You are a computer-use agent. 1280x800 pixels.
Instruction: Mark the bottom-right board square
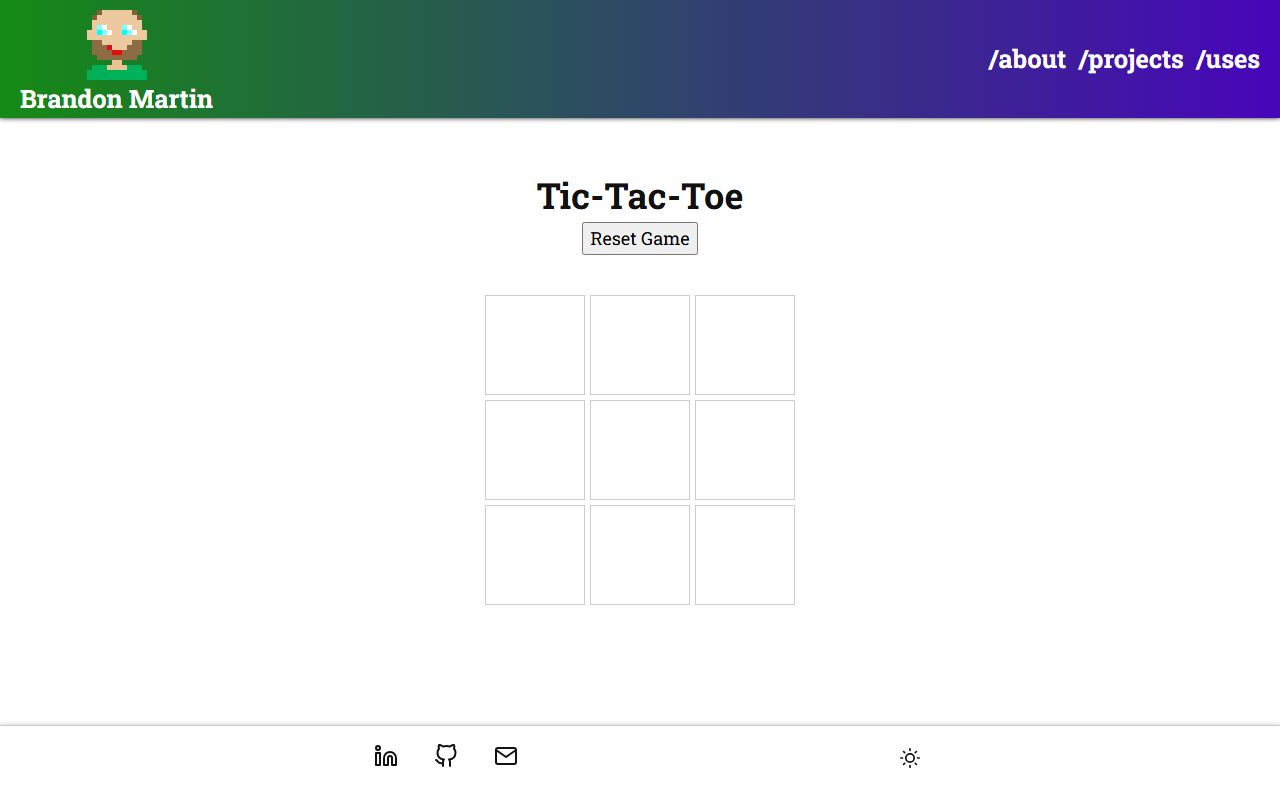pos(745,555)
